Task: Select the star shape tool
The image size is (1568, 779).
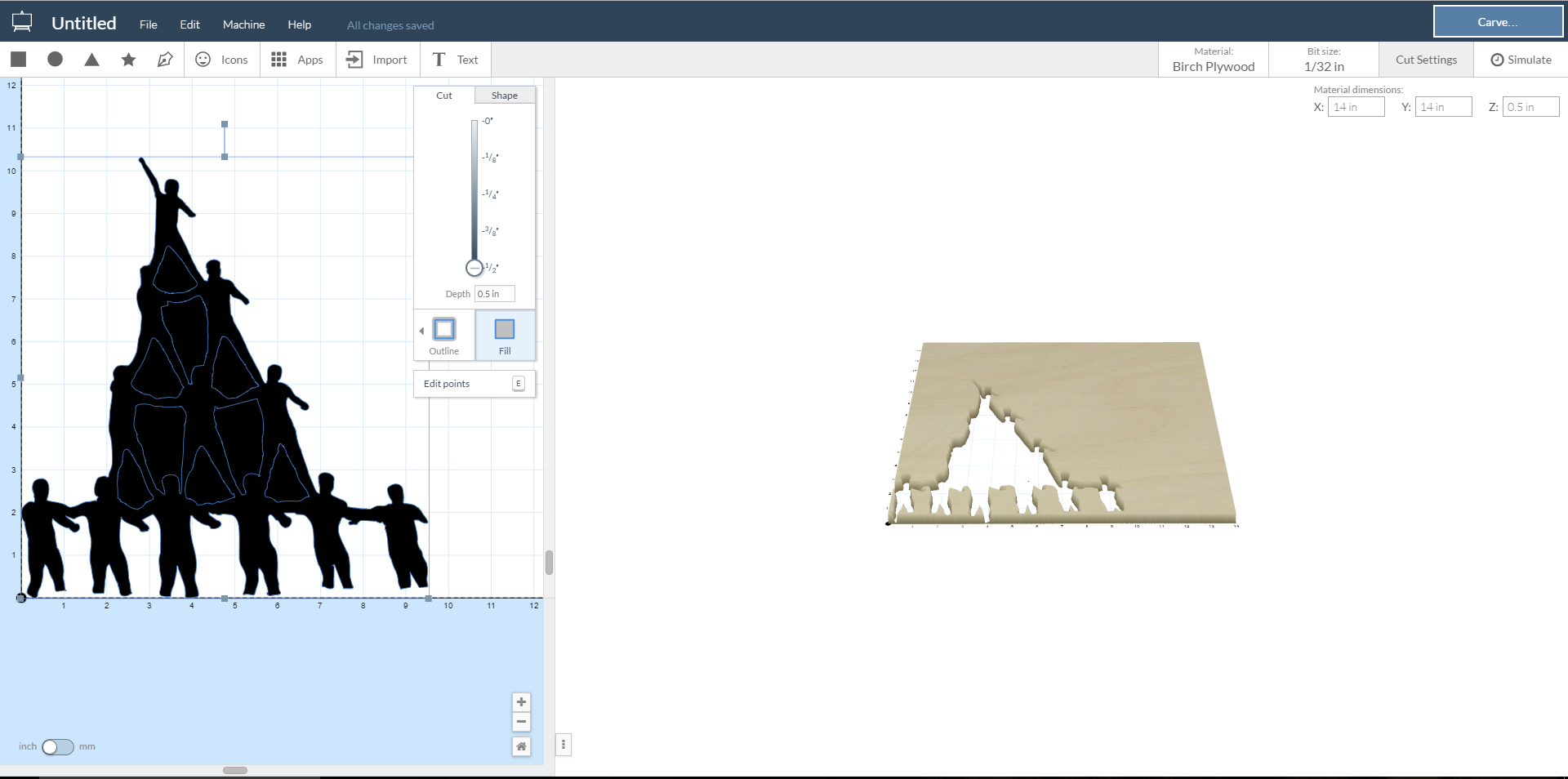Action: pos(128,59)
